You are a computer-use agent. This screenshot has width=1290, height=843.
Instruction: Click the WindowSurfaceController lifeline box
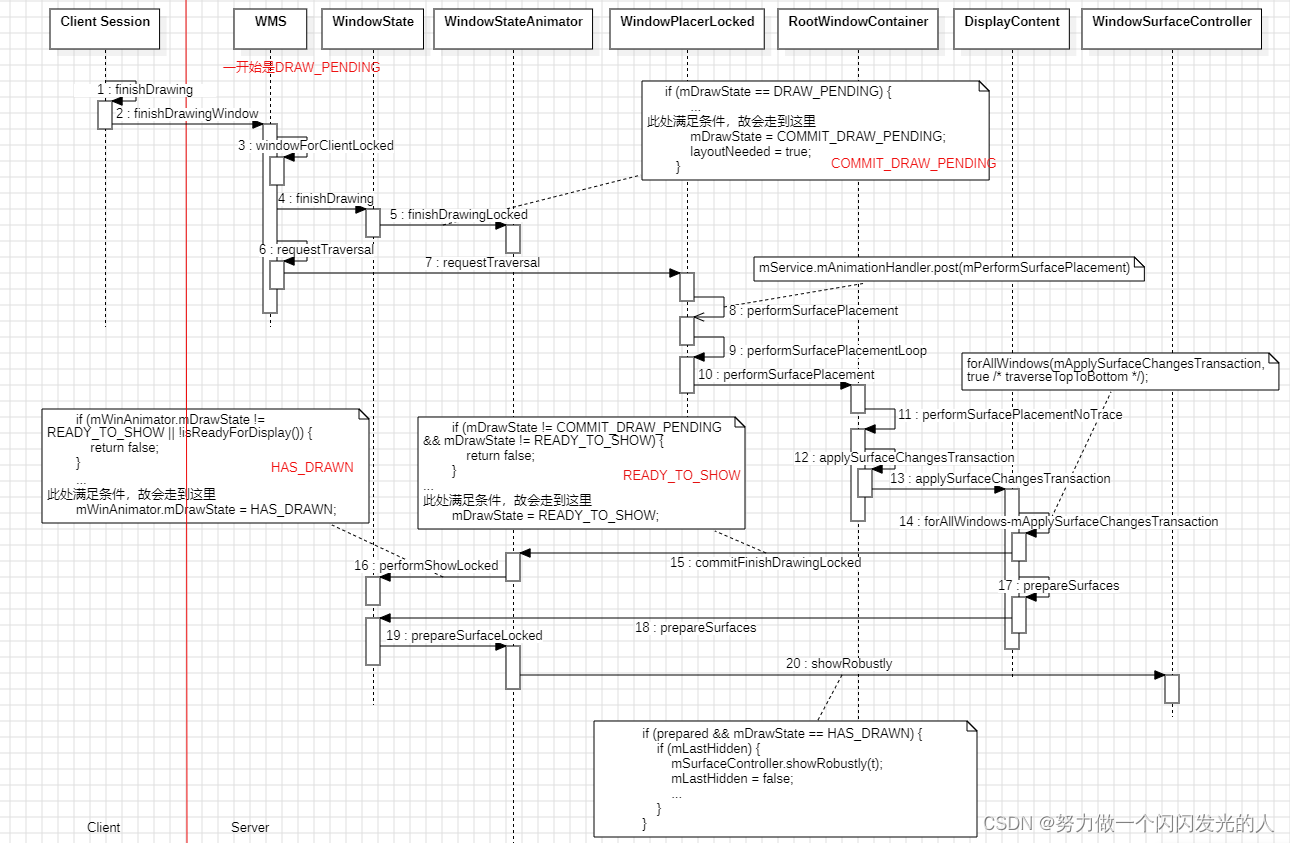[x=1171, y=28]
